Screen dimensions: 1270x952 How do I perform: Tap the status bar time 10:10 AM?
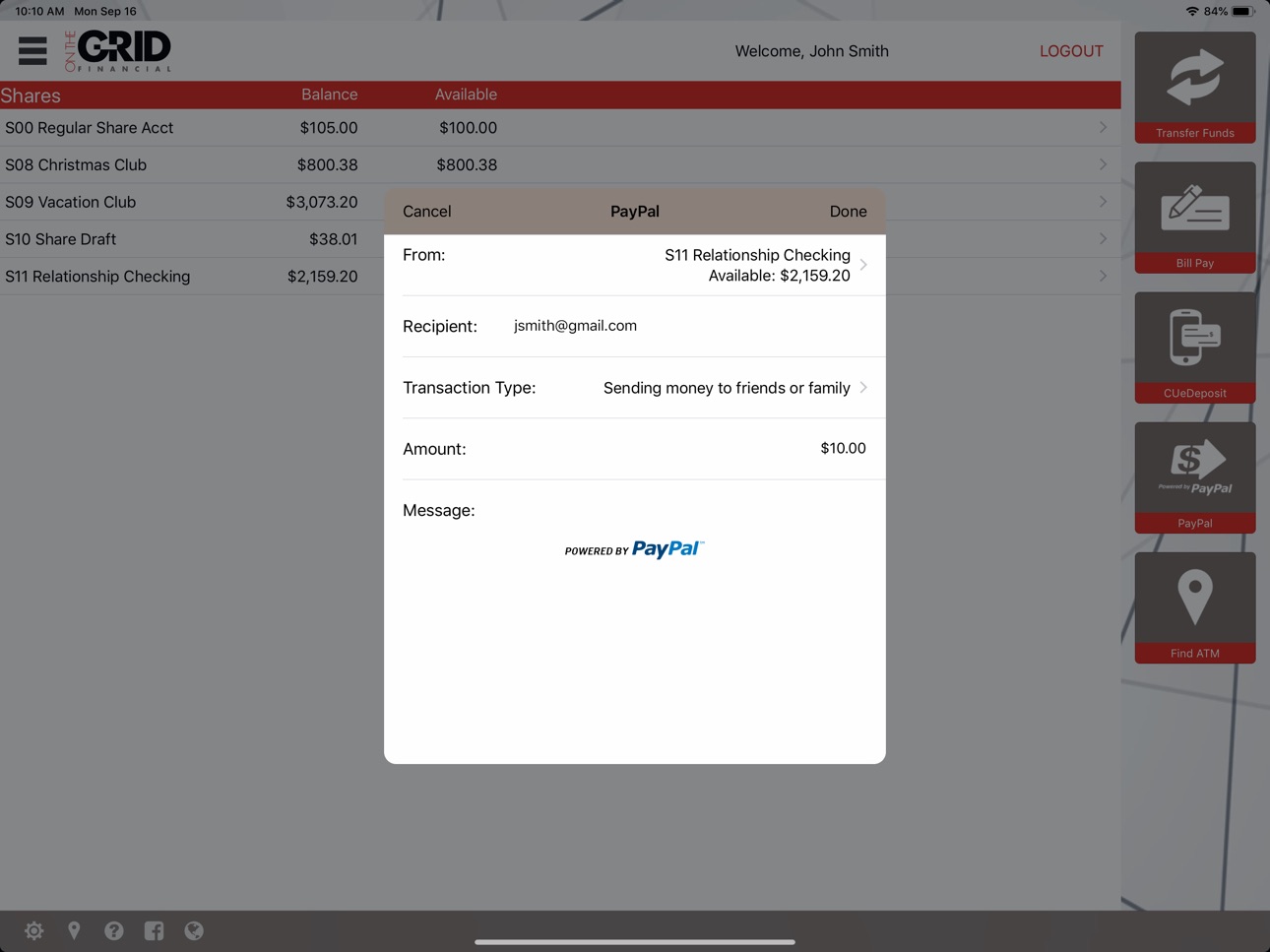pos(39,12)
